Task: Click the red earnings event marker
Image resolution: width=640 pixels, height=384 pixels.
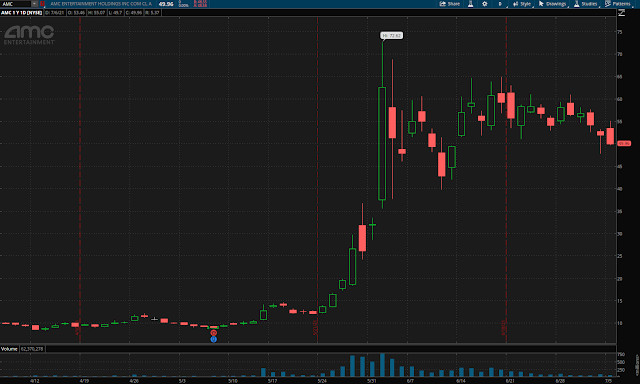Action: pyautogui.click(x=213, y=333)
